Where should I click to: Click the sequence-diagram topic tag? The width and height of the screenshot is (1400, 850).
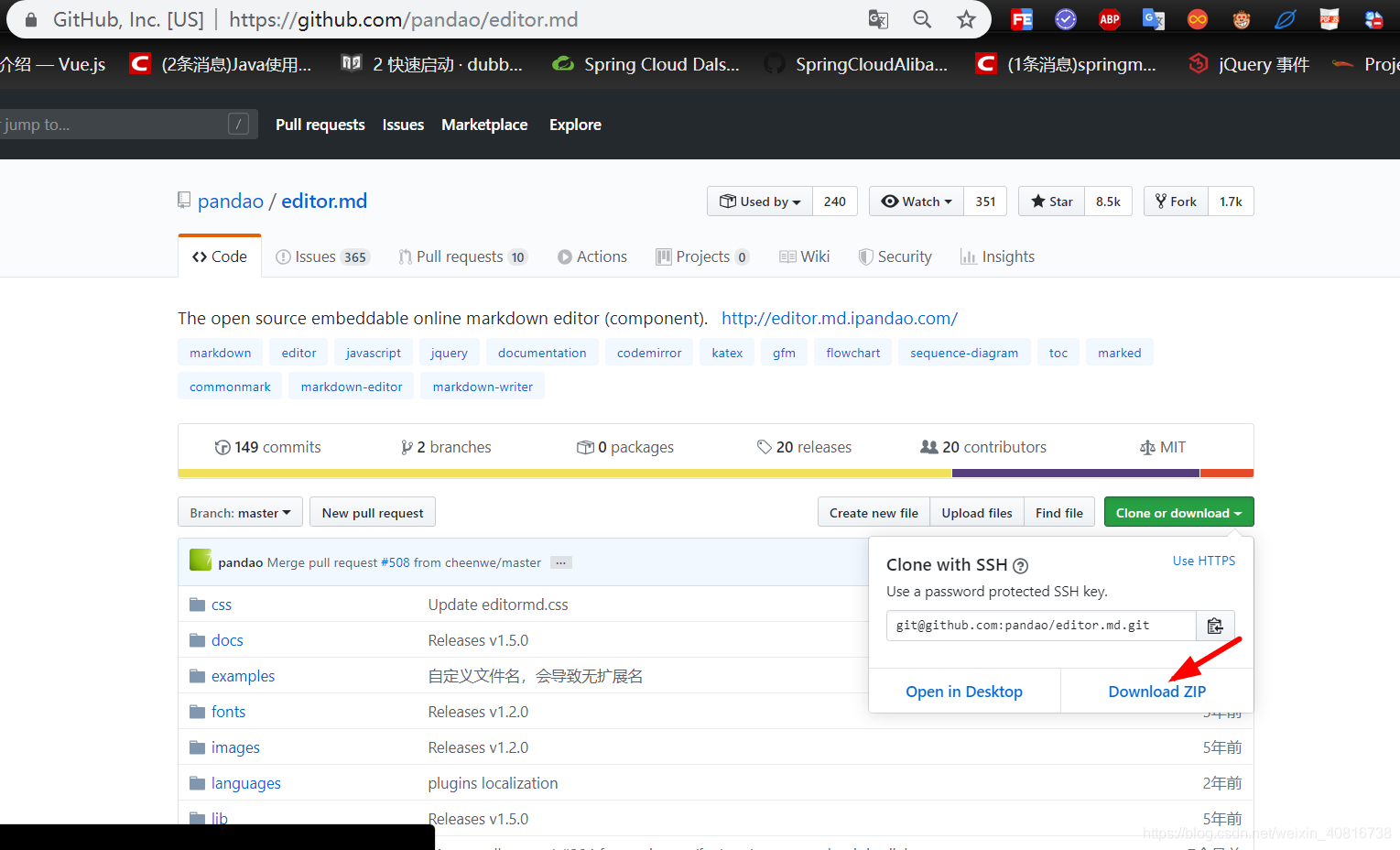click(x=964, y=353)
